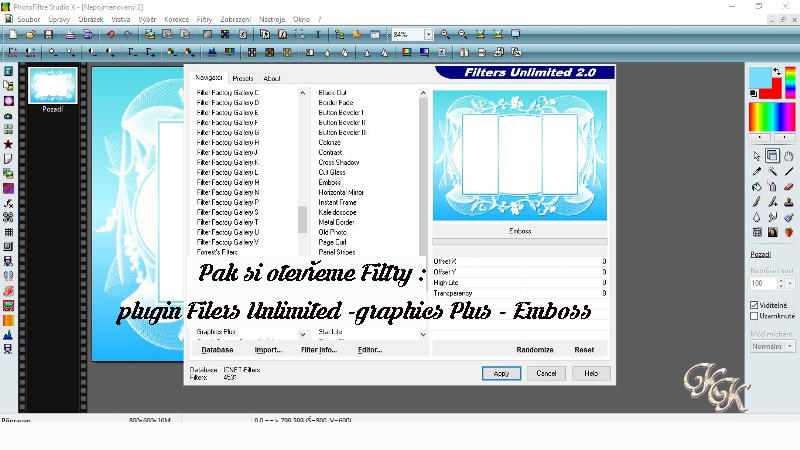Open the Mód míchání Normální dropdown
This screenshot has height=450, width=800.
click(x=790, y=346)
